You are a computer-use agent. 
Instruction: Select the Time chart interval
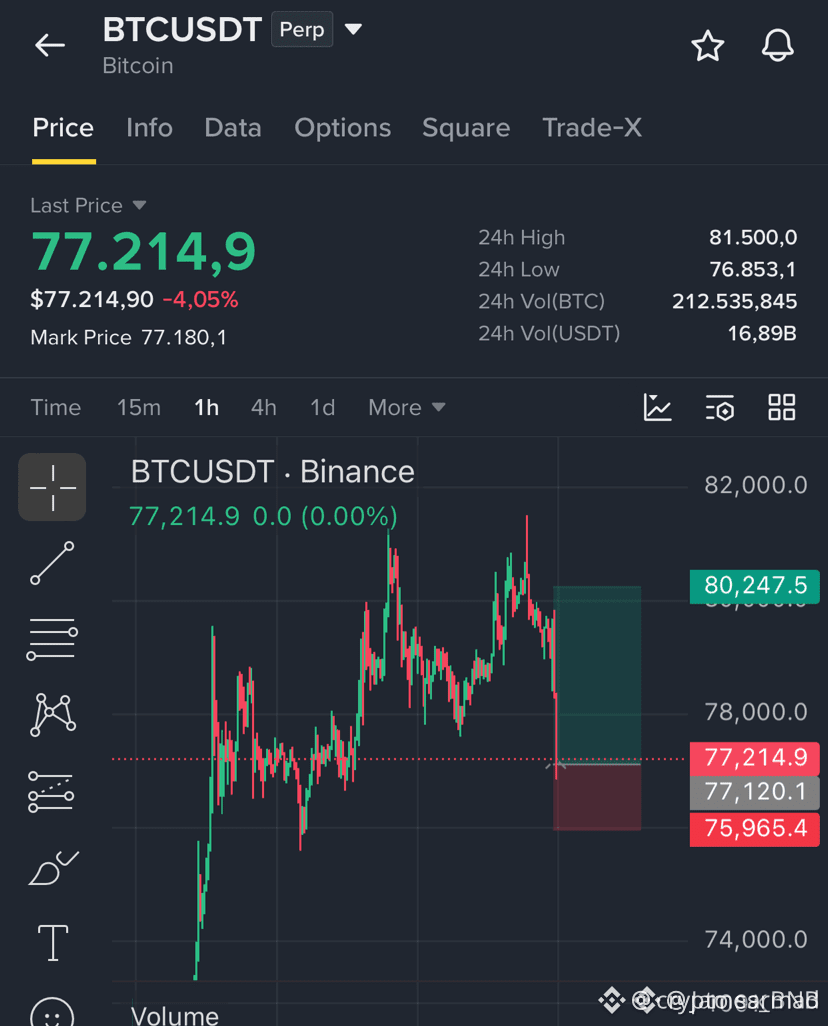point(56,408)
